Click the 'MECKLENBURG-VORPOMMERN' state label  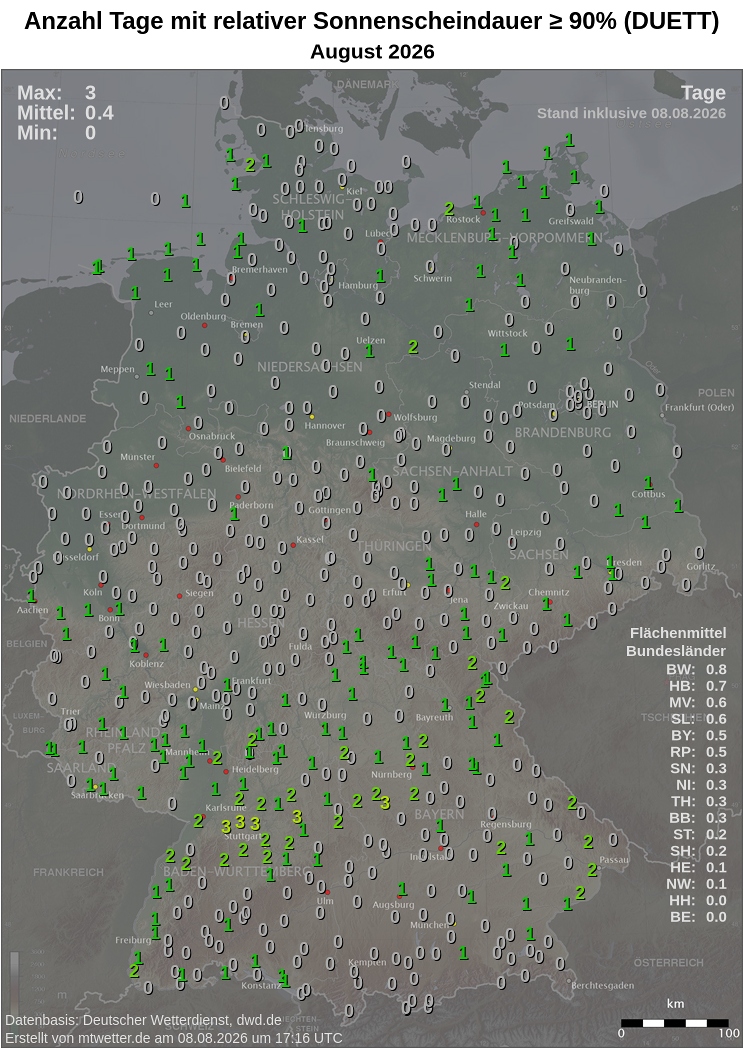[504, 238]
